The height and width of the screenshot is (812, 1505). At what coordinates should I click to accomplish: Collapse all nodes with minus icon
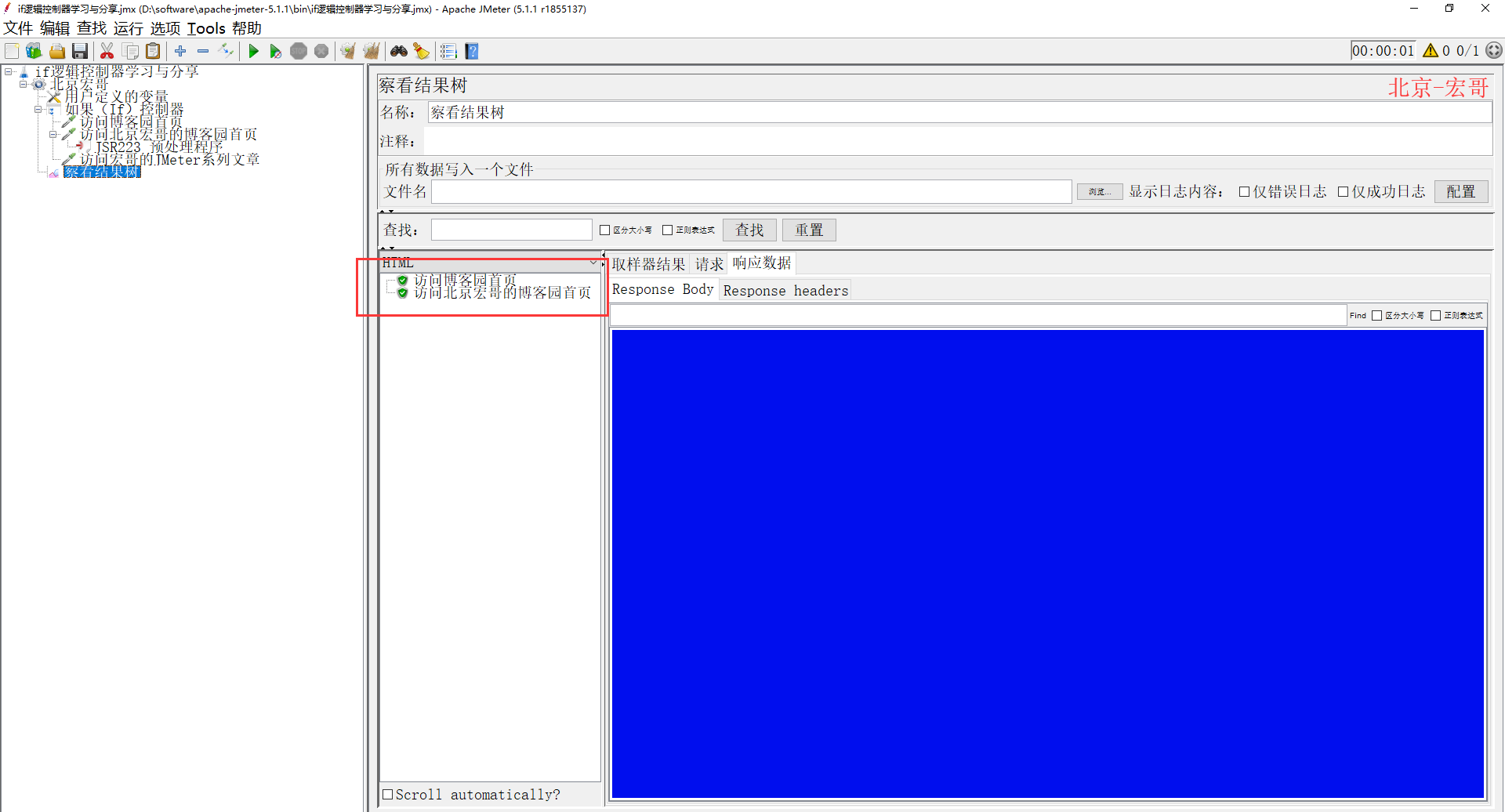tap(203, 51)
